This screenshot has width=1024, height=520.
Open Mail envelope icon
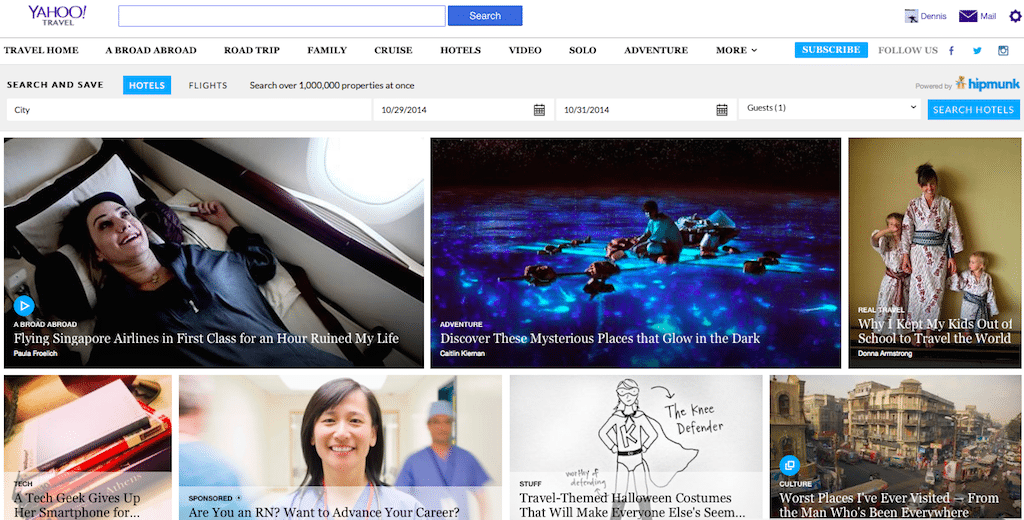(x=968, y=16)
